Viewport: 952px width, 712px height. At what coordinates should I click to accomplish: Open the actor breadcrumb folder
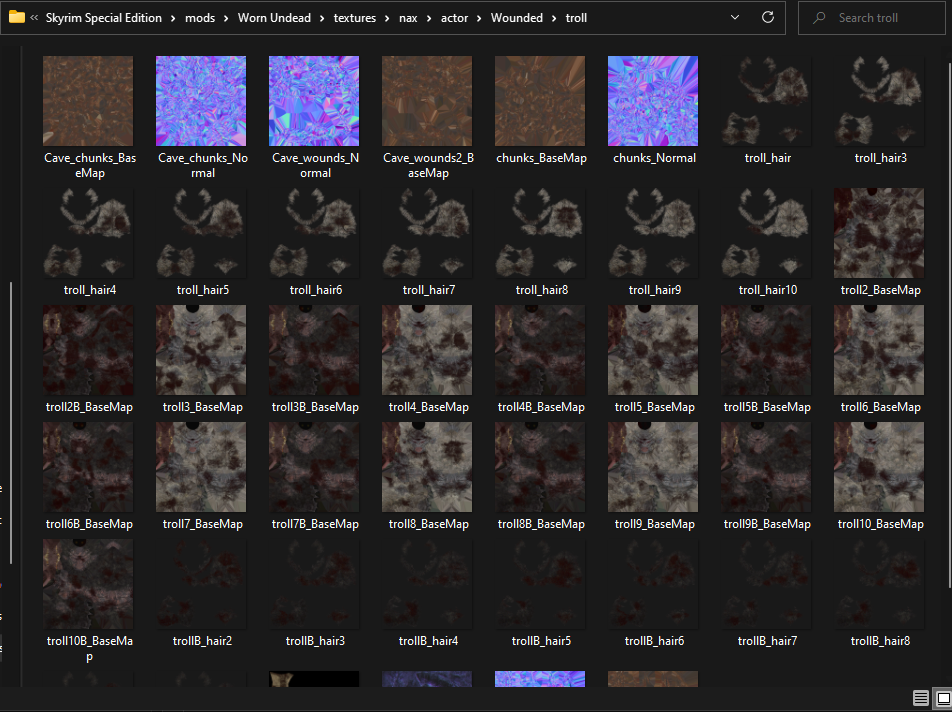[454, 18]
